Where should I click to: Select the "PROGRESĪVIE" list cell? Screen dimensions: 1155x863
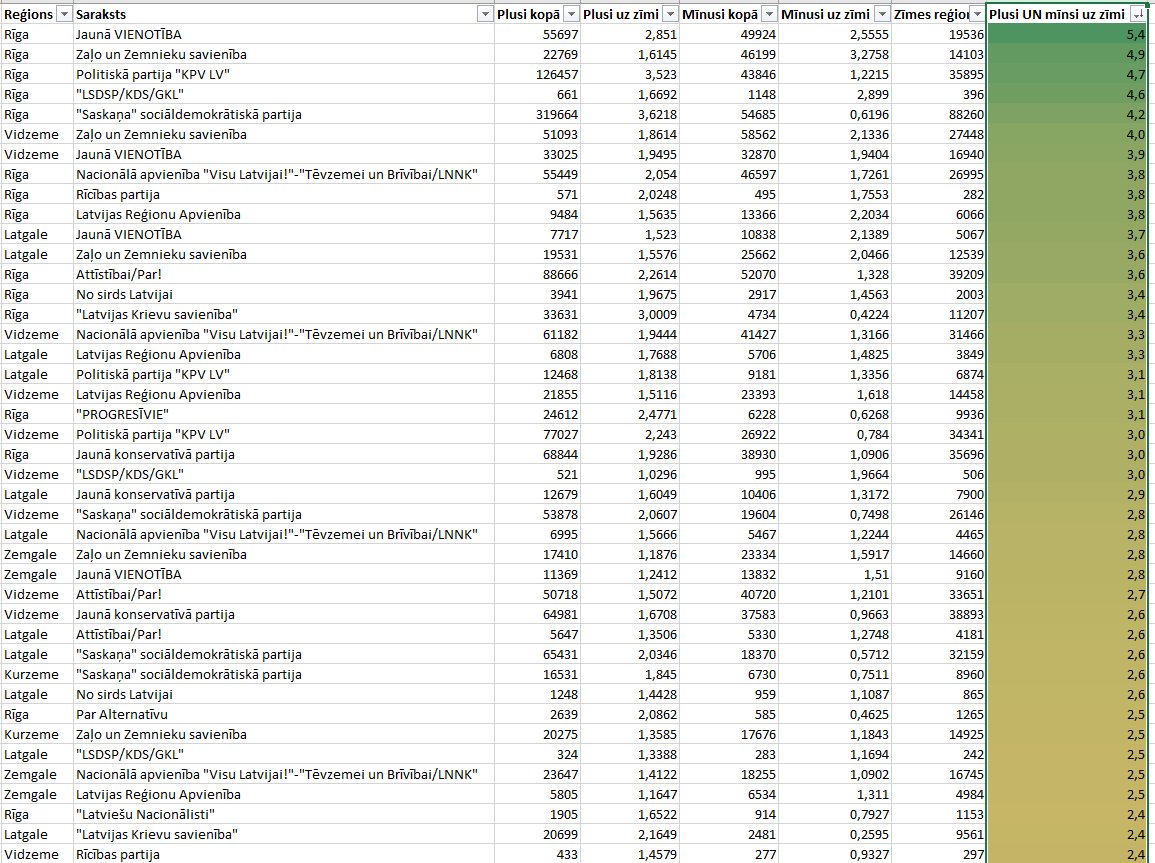click(284, 414)
